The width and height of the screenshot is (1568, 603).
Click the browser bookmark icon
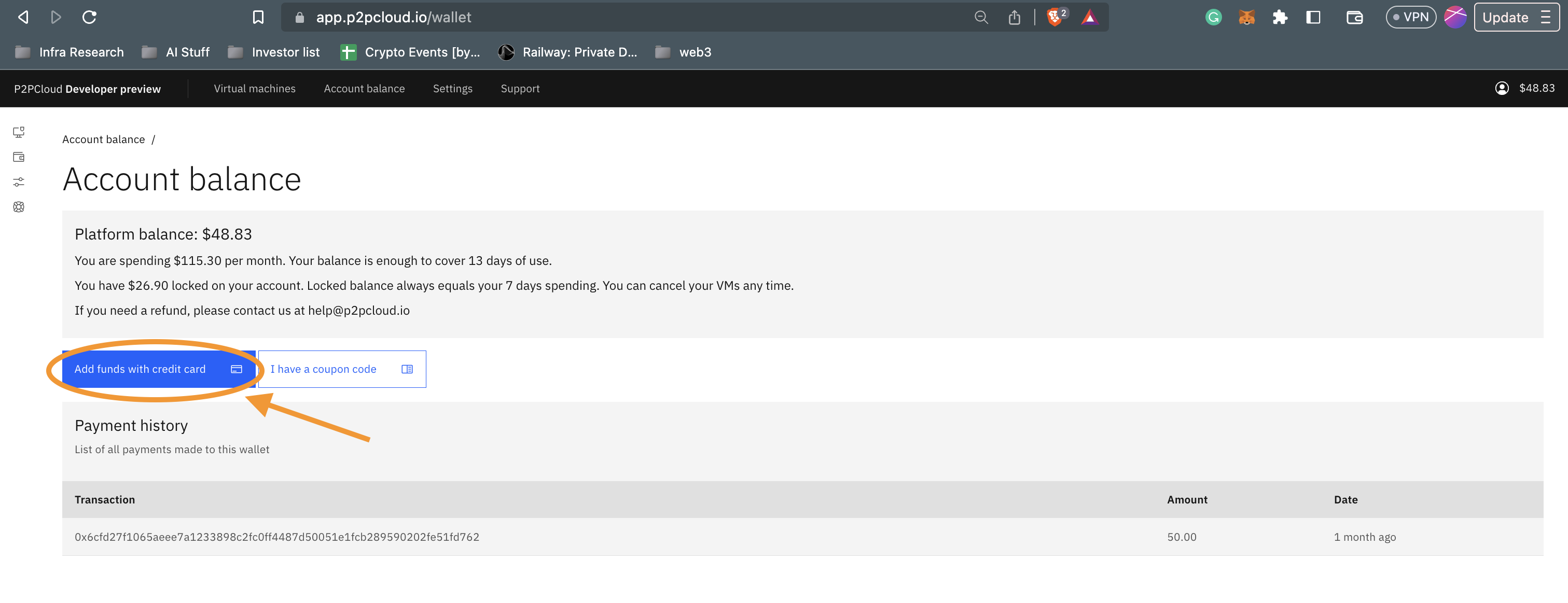pos(258,17)
